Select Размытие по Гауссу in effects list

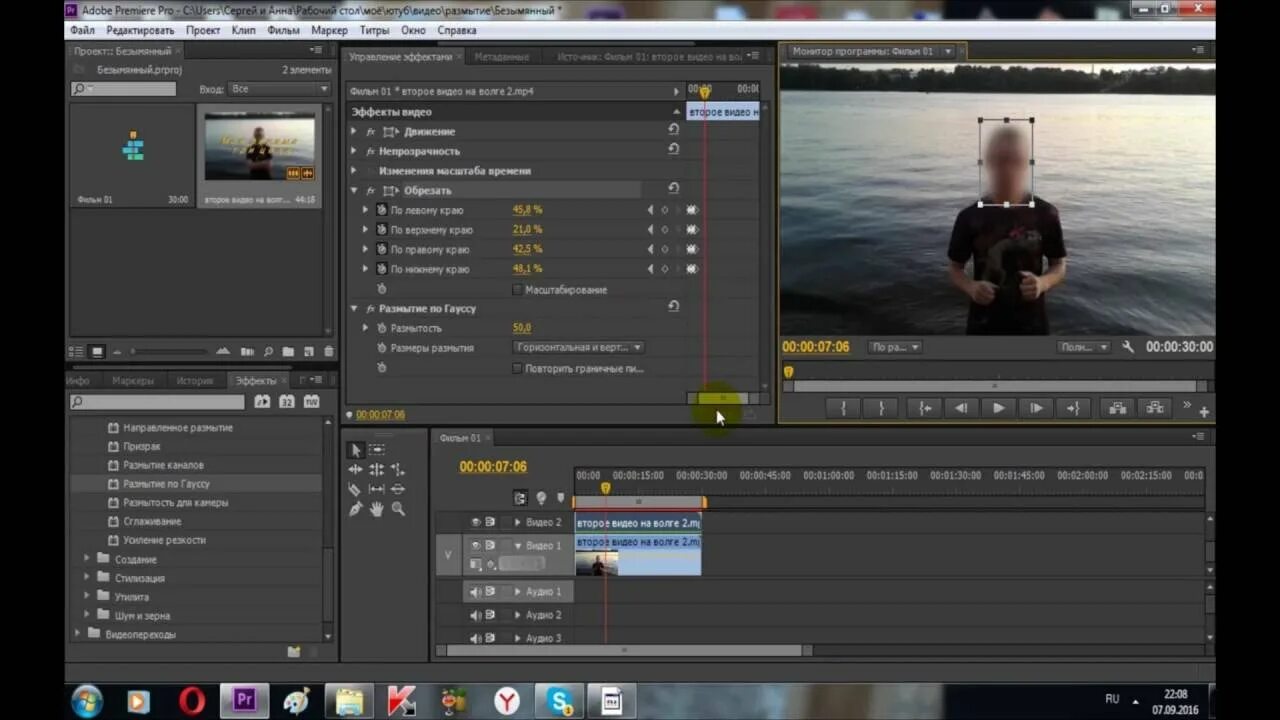[x=166, y=483]
